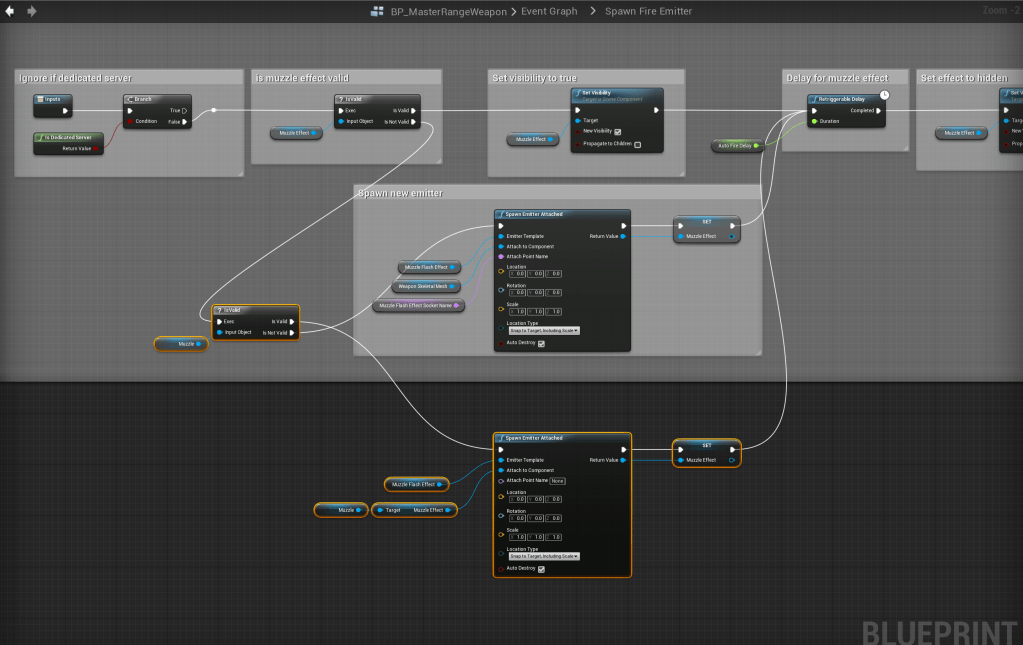
Task: Enable the Propagate to Children checkbox
Action: (637, 144)
